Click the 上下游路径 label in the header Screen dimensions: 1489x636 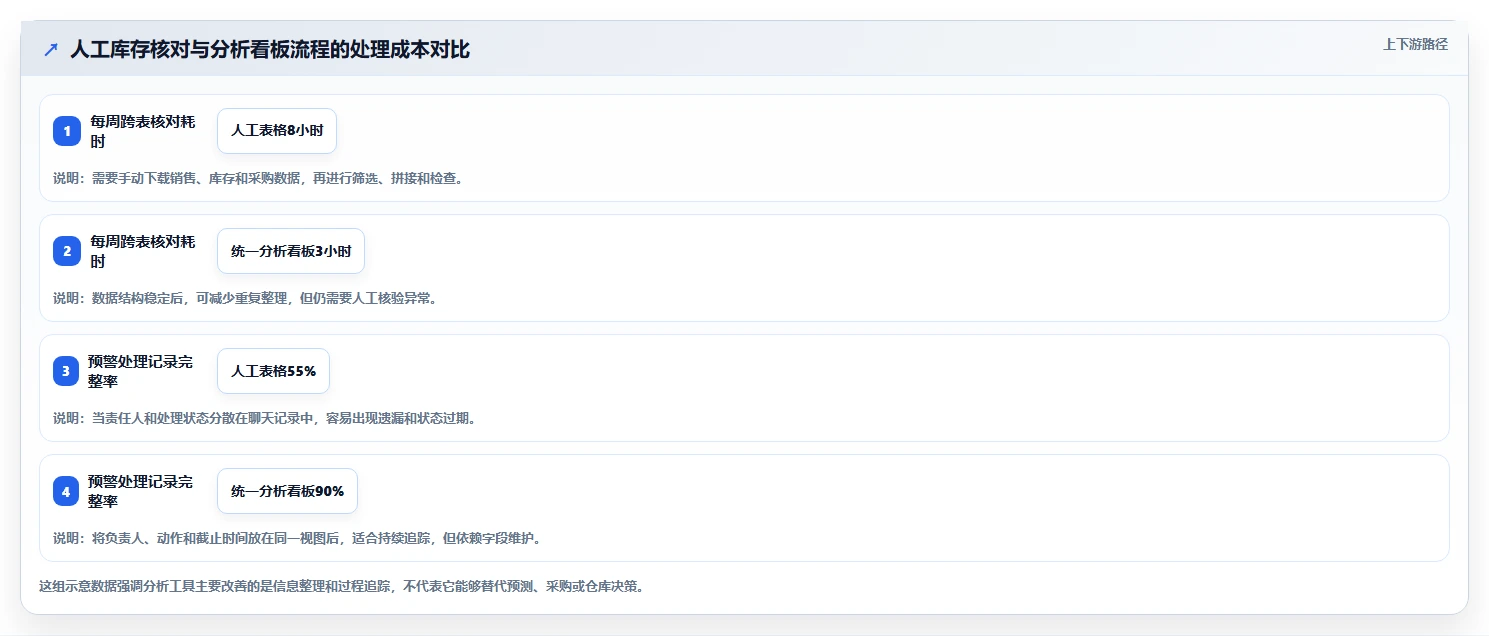1415,44
